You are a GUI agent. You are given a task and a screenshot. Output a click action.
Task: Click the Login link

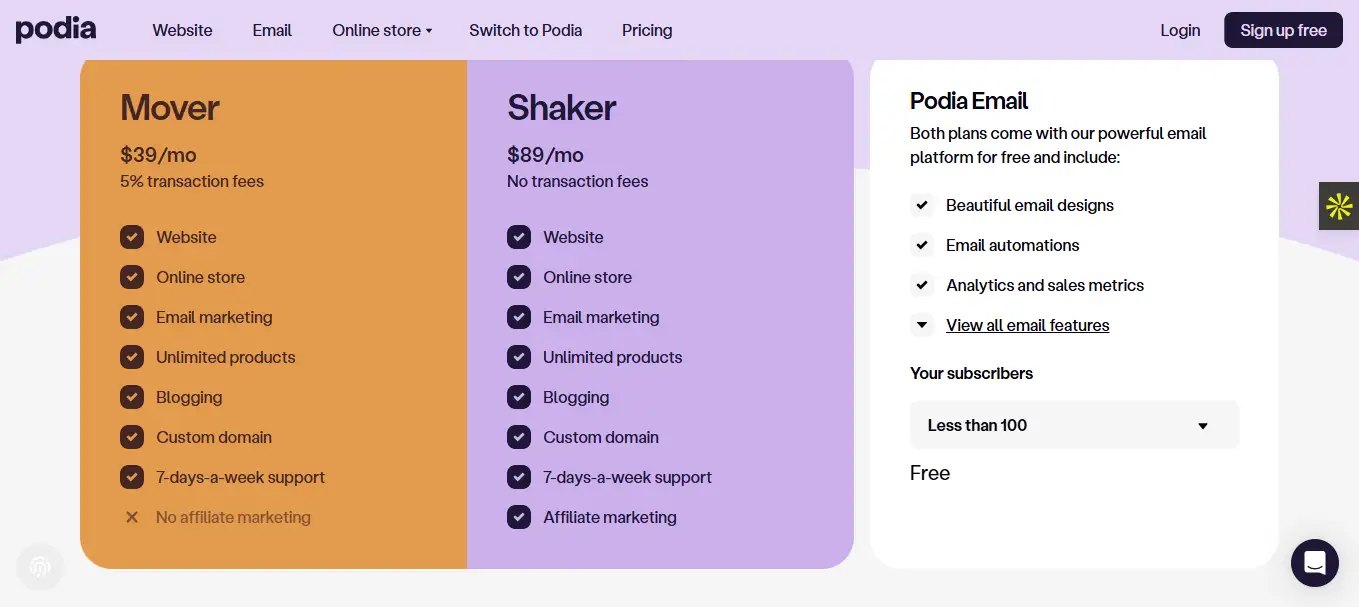point(1180,30)
